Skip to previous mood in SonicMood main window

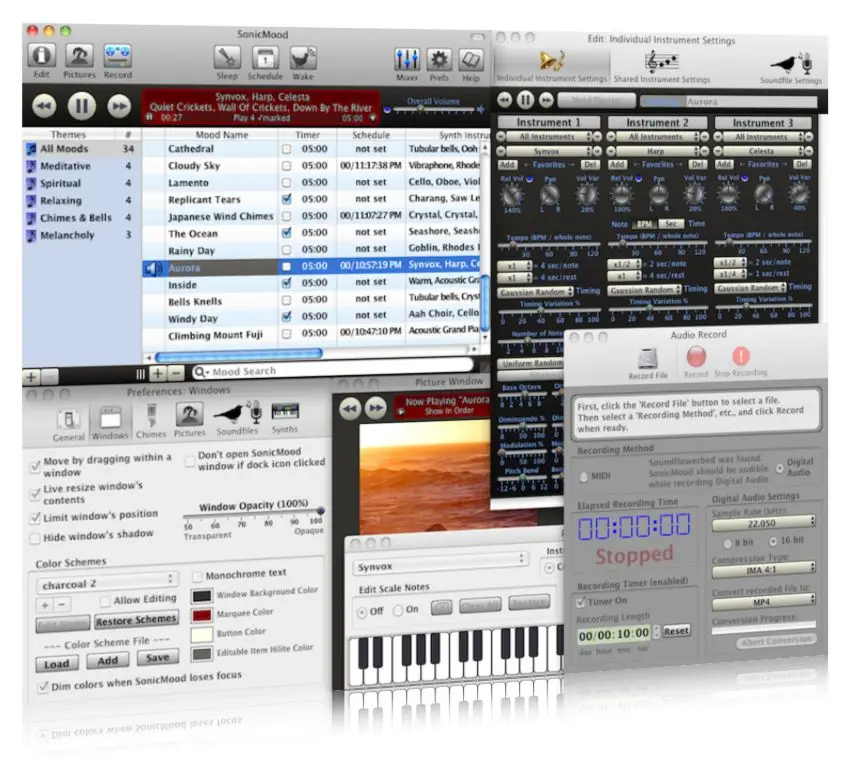coord(44,106)
